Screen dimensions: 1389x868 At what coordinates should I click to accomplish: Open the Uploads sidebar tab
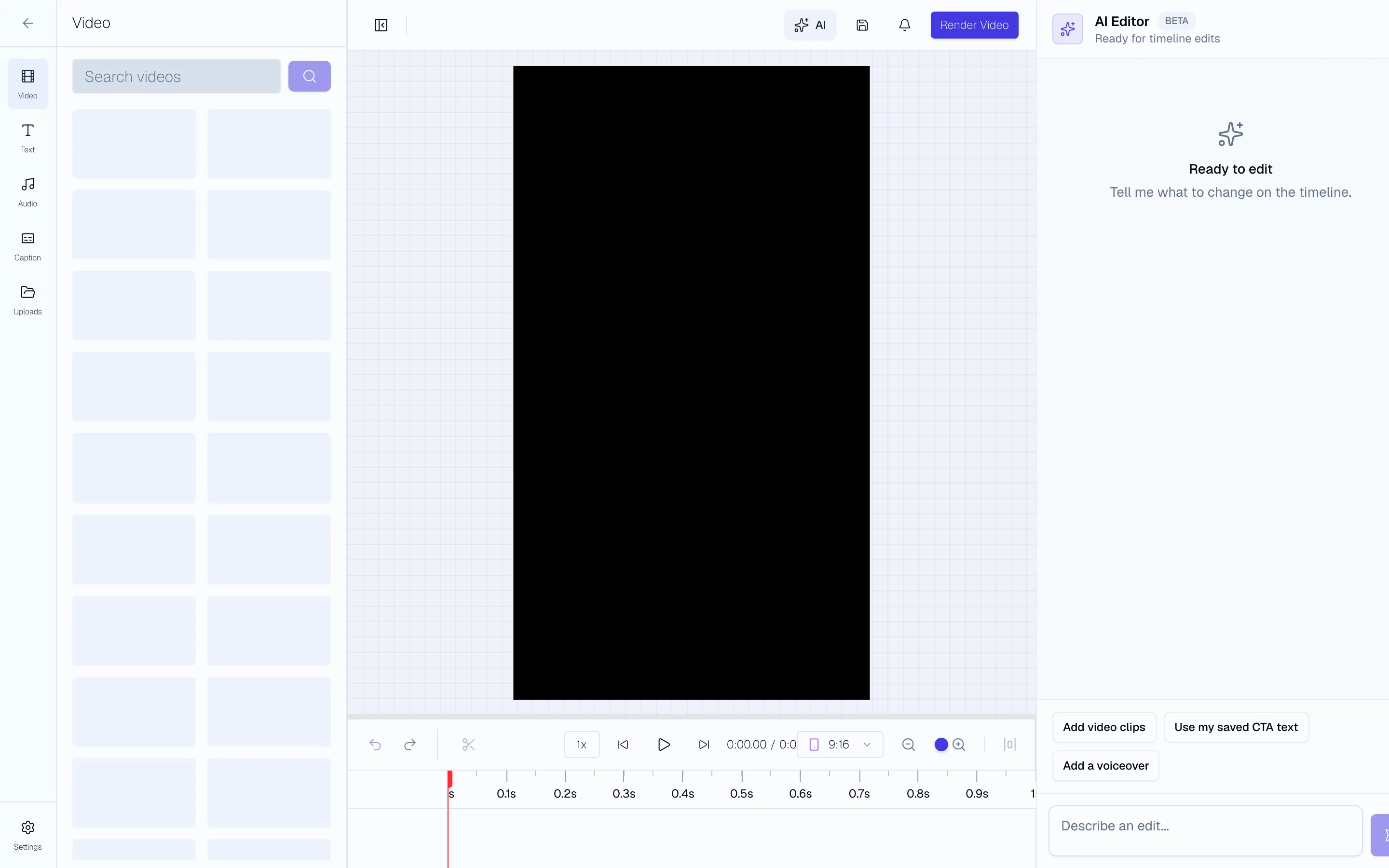click(27, 299)
